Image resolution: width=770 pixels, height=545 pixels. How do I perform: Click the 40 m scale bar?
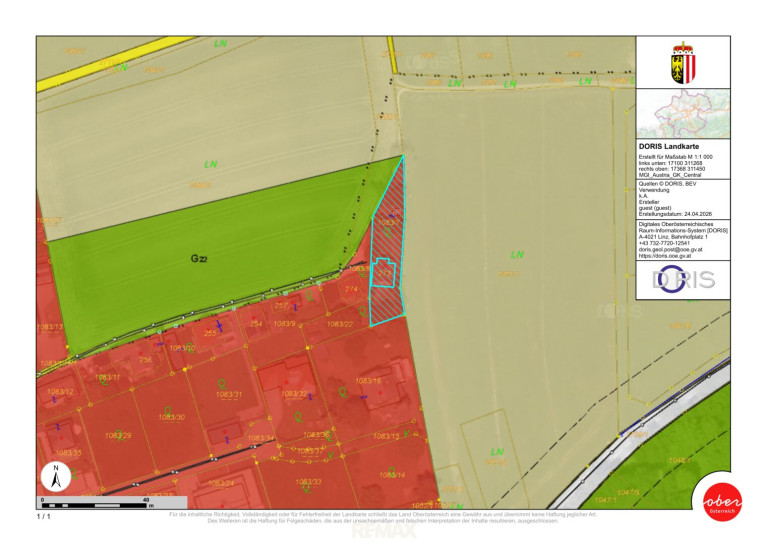(x=95, y=499)
